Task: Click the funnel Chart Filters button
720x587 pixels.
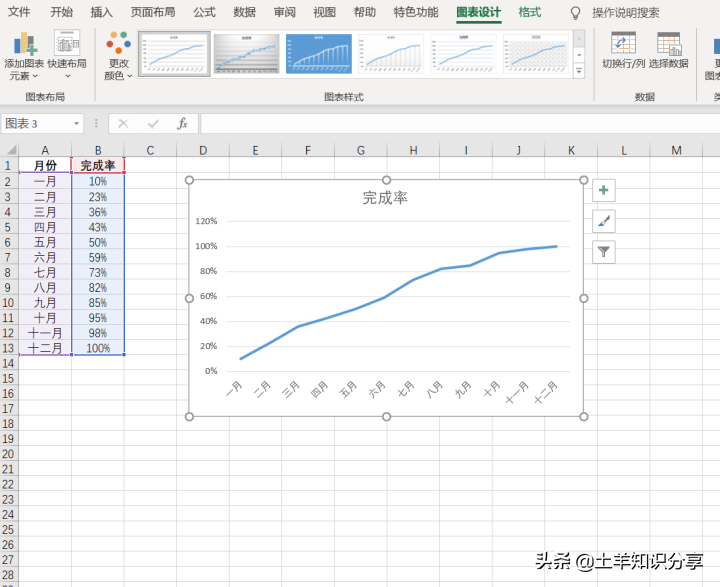Action: 603,252
